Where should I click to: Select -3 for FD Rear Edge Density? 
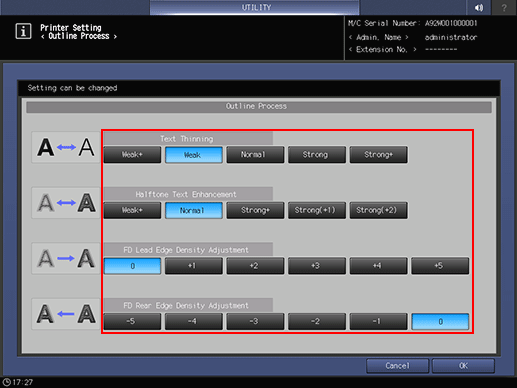pos(255,321)
